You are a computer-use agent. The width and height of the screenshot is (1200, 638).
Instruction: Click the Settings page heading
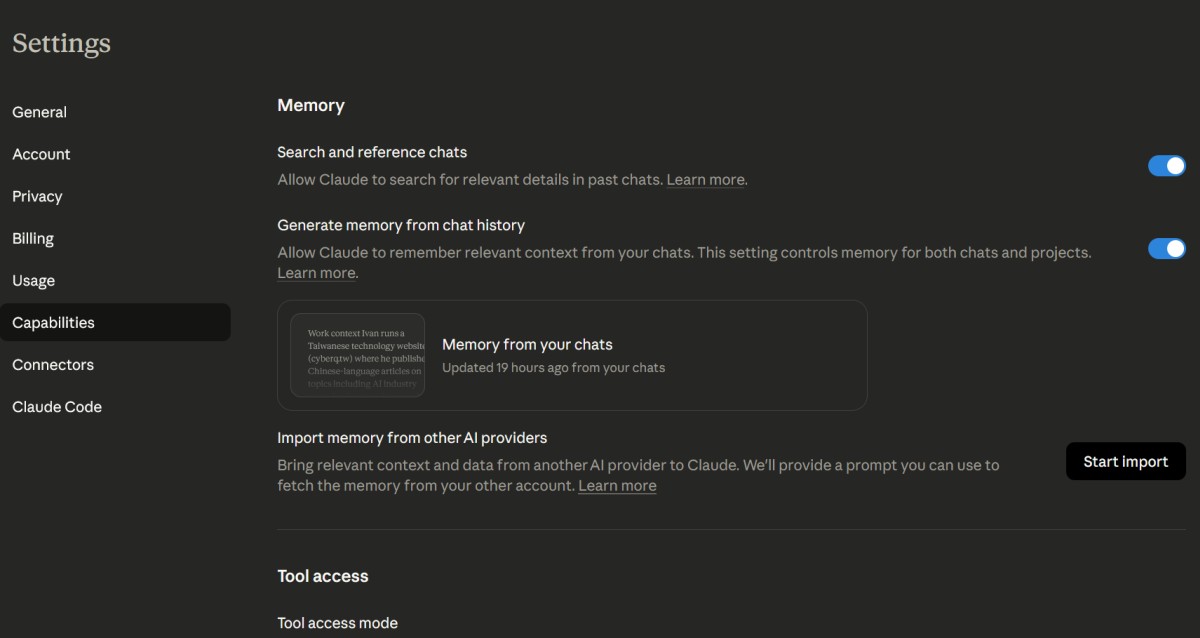(x=61, y=43)
